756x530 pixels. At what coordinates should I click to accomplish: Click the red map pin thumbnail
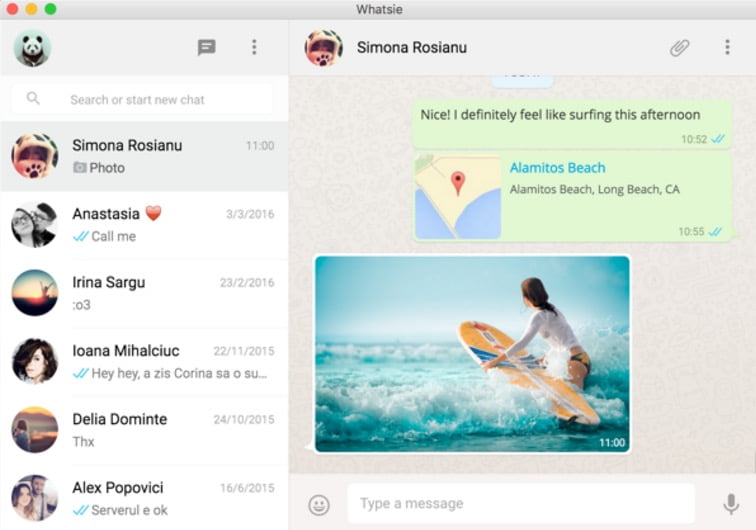click(x=458, y=196)
